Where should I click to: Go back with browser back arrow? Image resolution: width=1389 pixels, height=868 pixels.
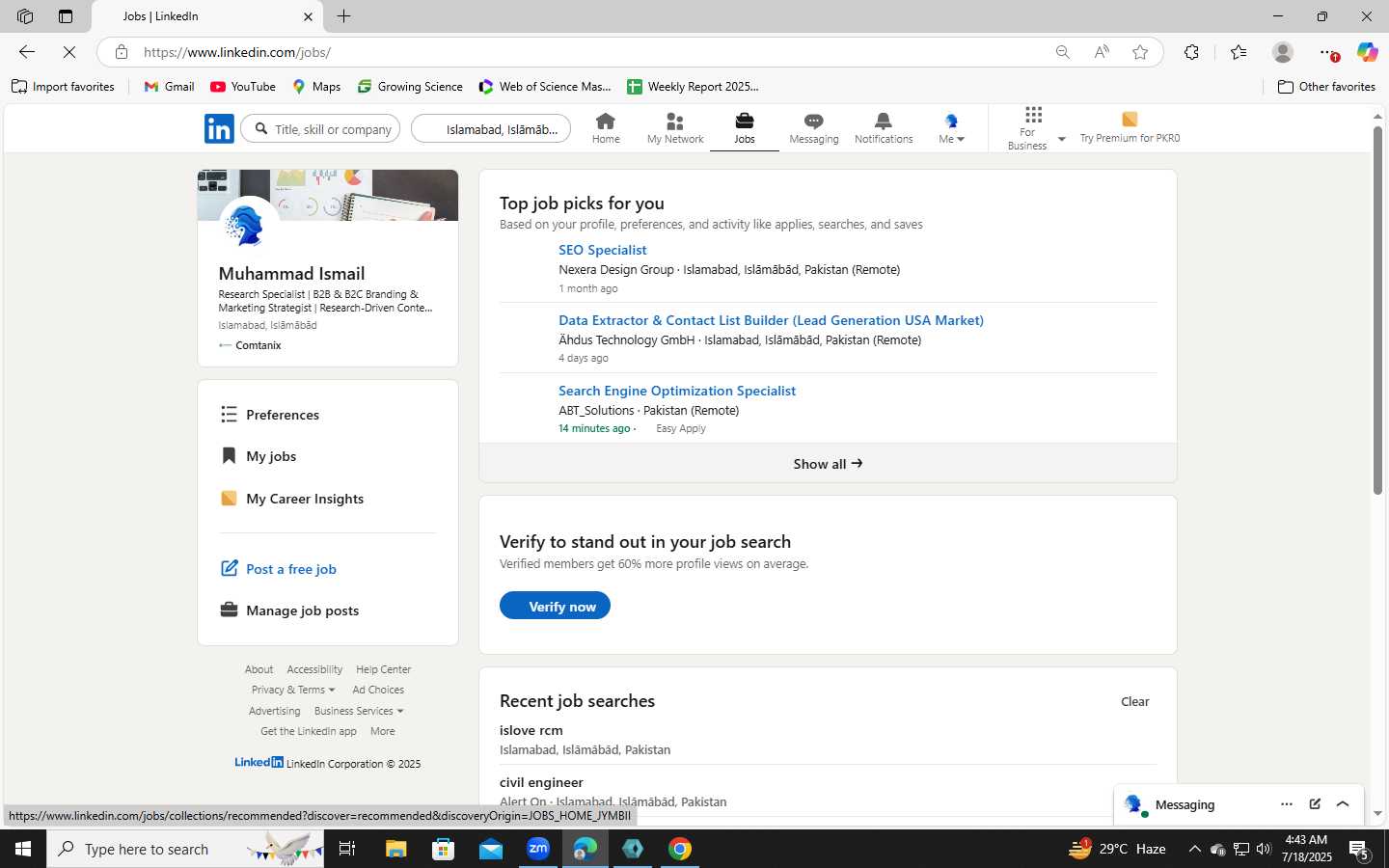[x=27, y=52]
